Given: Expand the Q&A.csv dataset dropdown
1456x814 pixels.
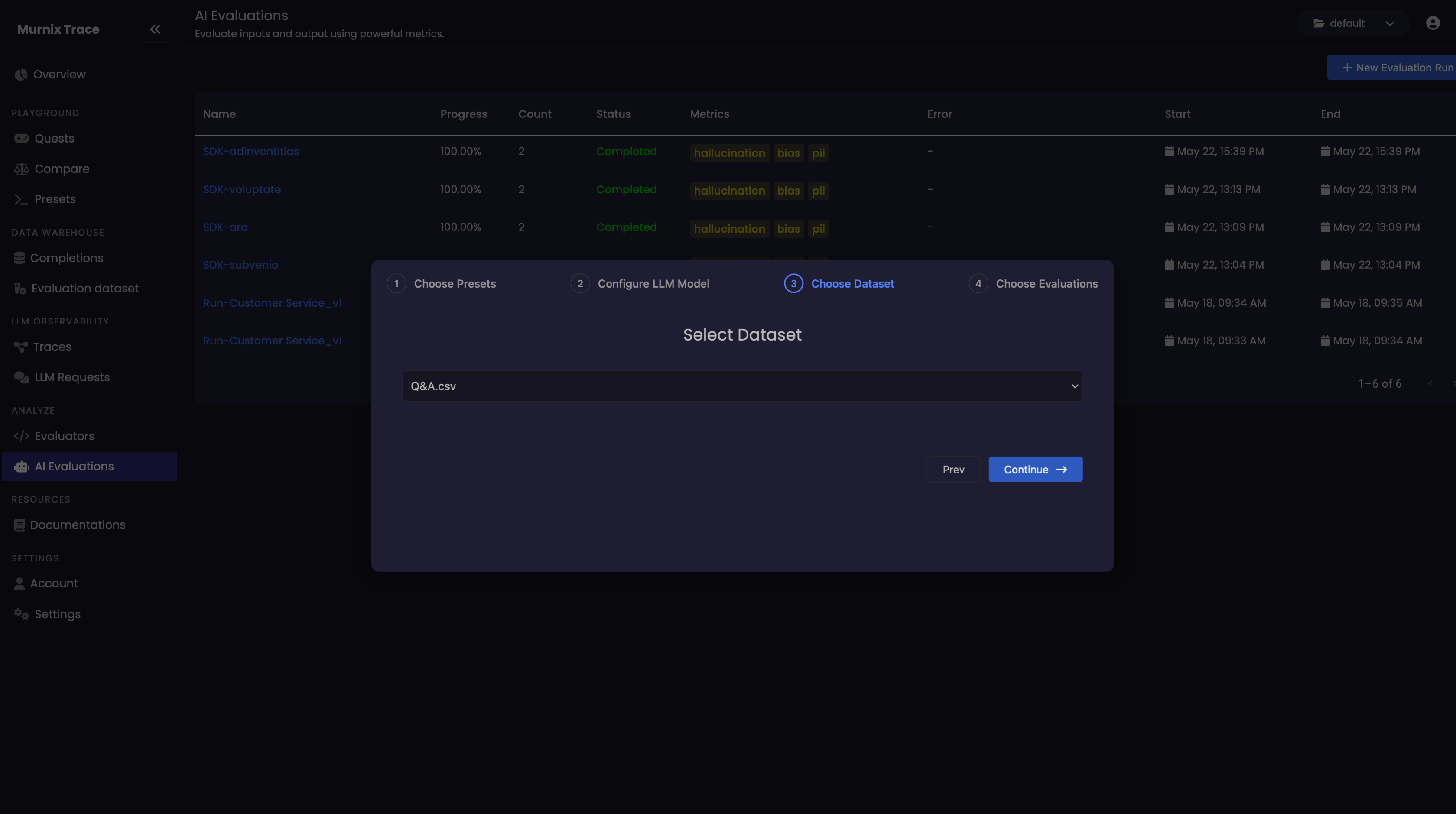Looking at the screenshot, I should [742, 386].
